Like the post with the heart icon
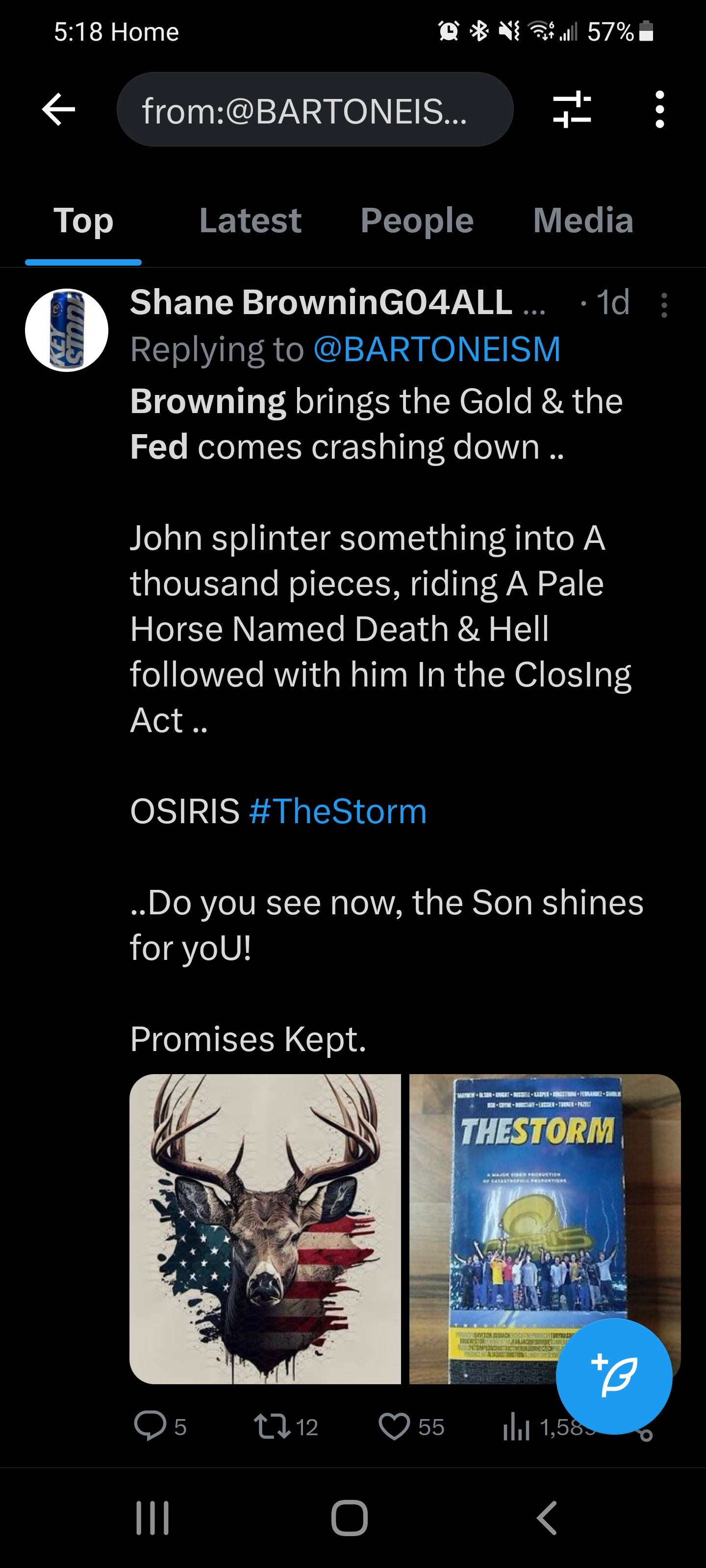Image resolution: width=706 pixels, height=1568 pixels. click(394, 1426)
